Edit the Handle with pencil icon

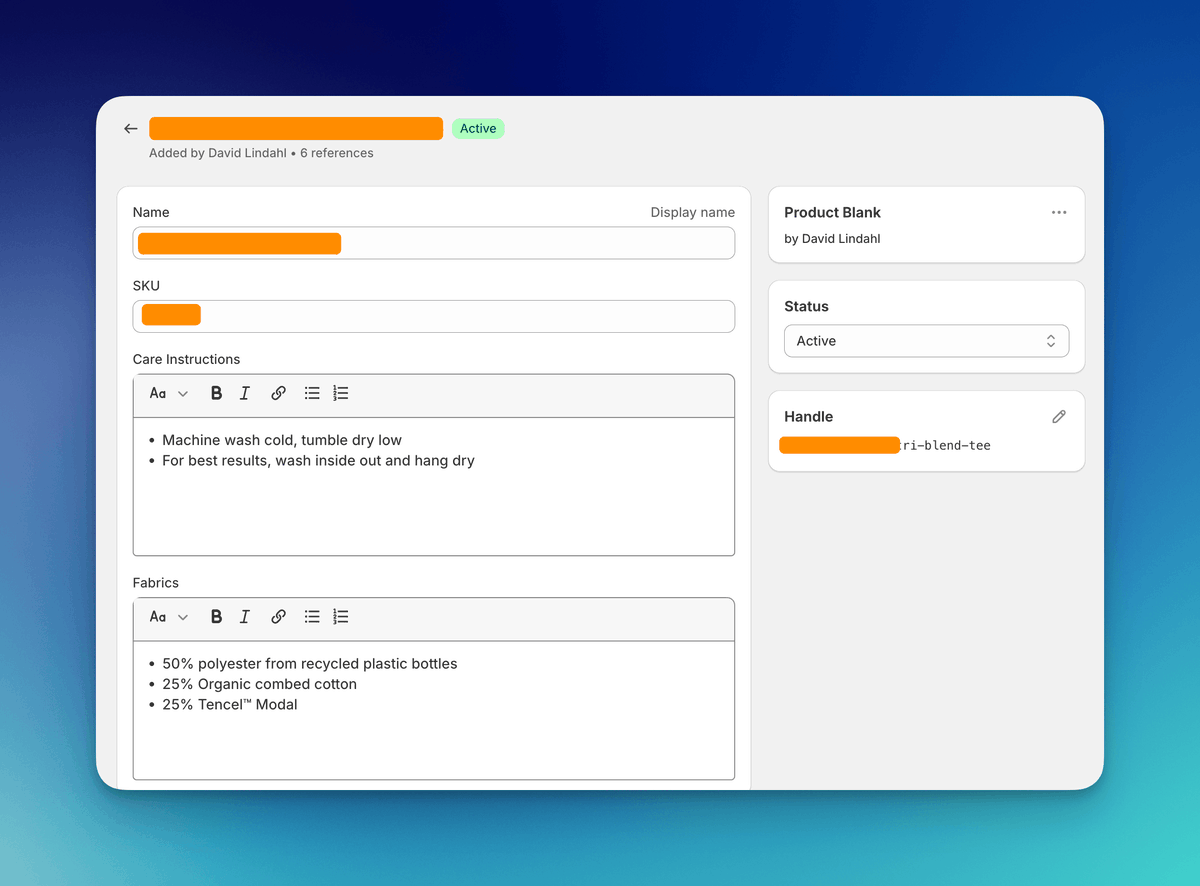click(x=1059, y=417)
